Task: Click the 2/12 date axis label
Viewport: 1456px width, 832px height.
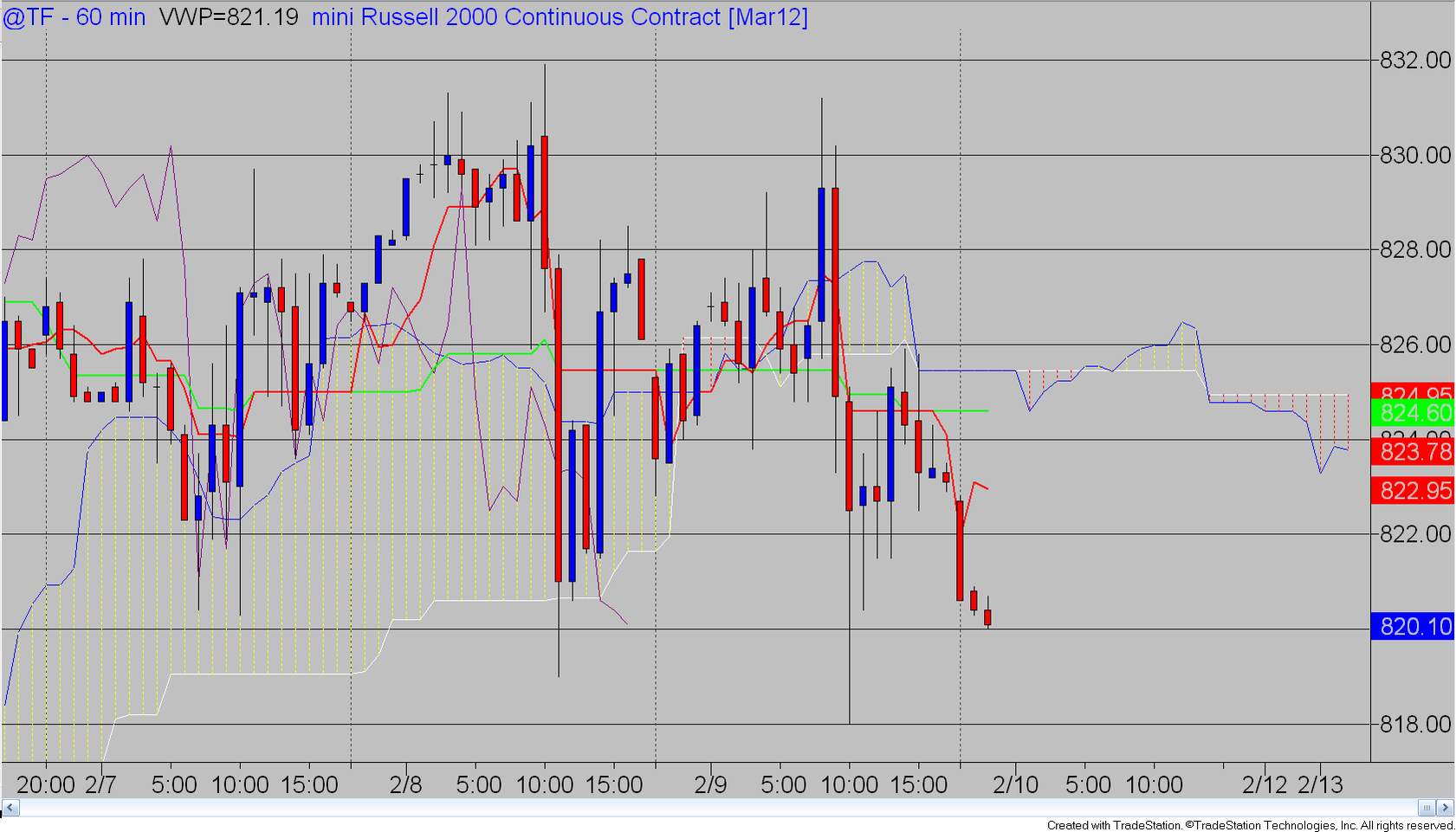Action: (1265, 785)
